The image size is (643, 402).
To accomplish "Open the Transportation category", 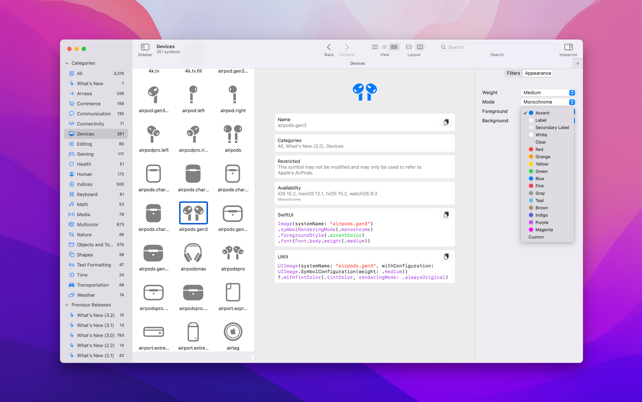I will tap(96, 285).
